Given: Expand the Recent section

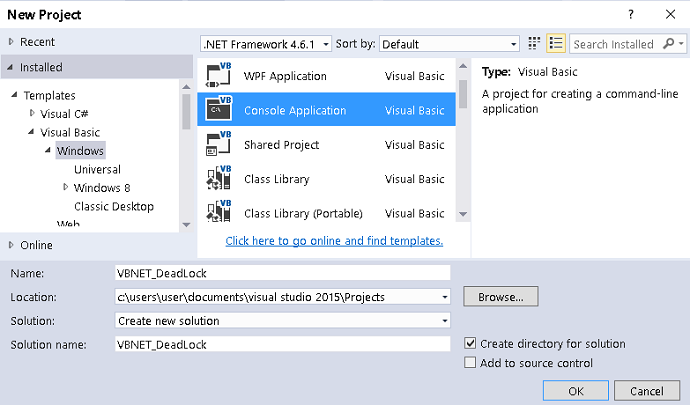Looking at the screenshot, I should tap(11, 42).
